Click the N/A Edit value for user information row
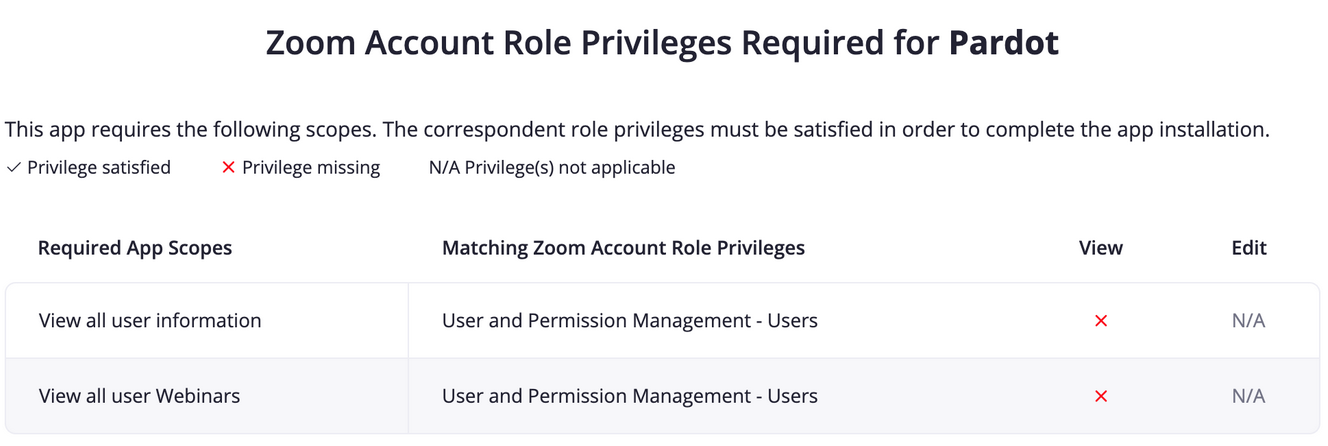Screen dimensions: 1328x446 point(1248,321)
